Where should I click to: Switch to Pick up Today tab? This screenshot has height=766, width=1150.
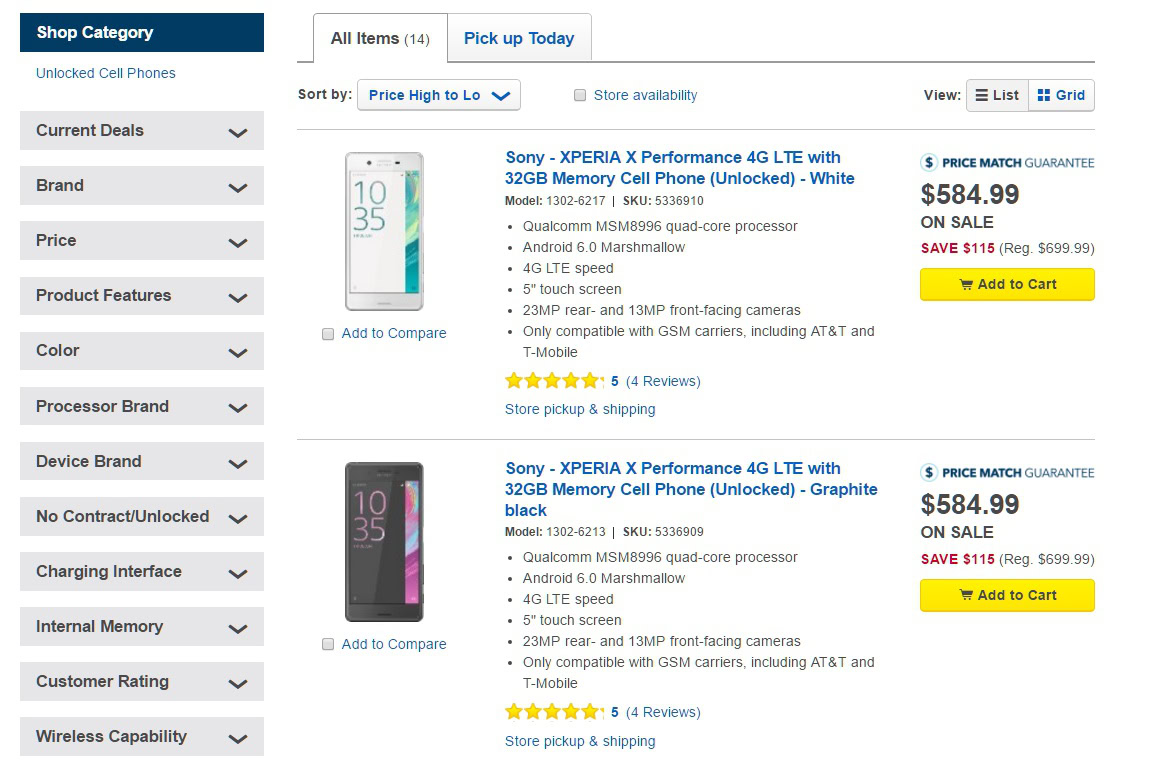point(519,39)
